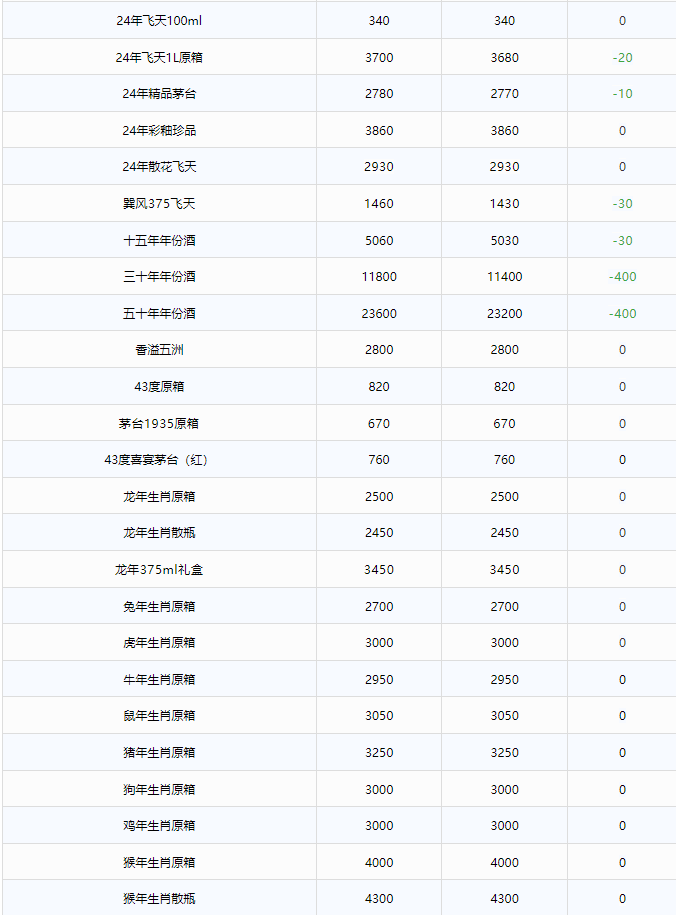Click the -400 change in 三十年年份酒 row
This screenshot has height=915, width=676.
622,277
